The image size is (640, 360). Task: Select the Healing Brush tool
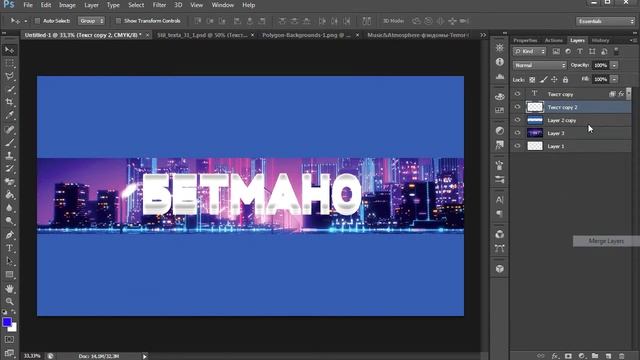[10, 130]
